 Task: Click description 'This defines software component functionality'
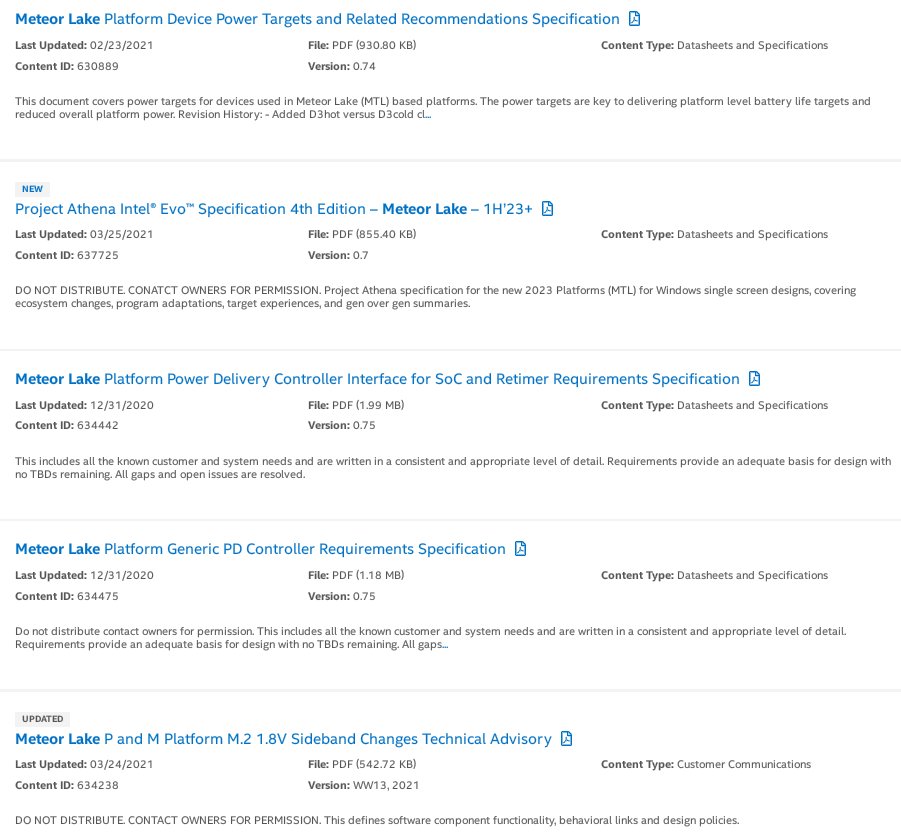(x=377, y=820)
